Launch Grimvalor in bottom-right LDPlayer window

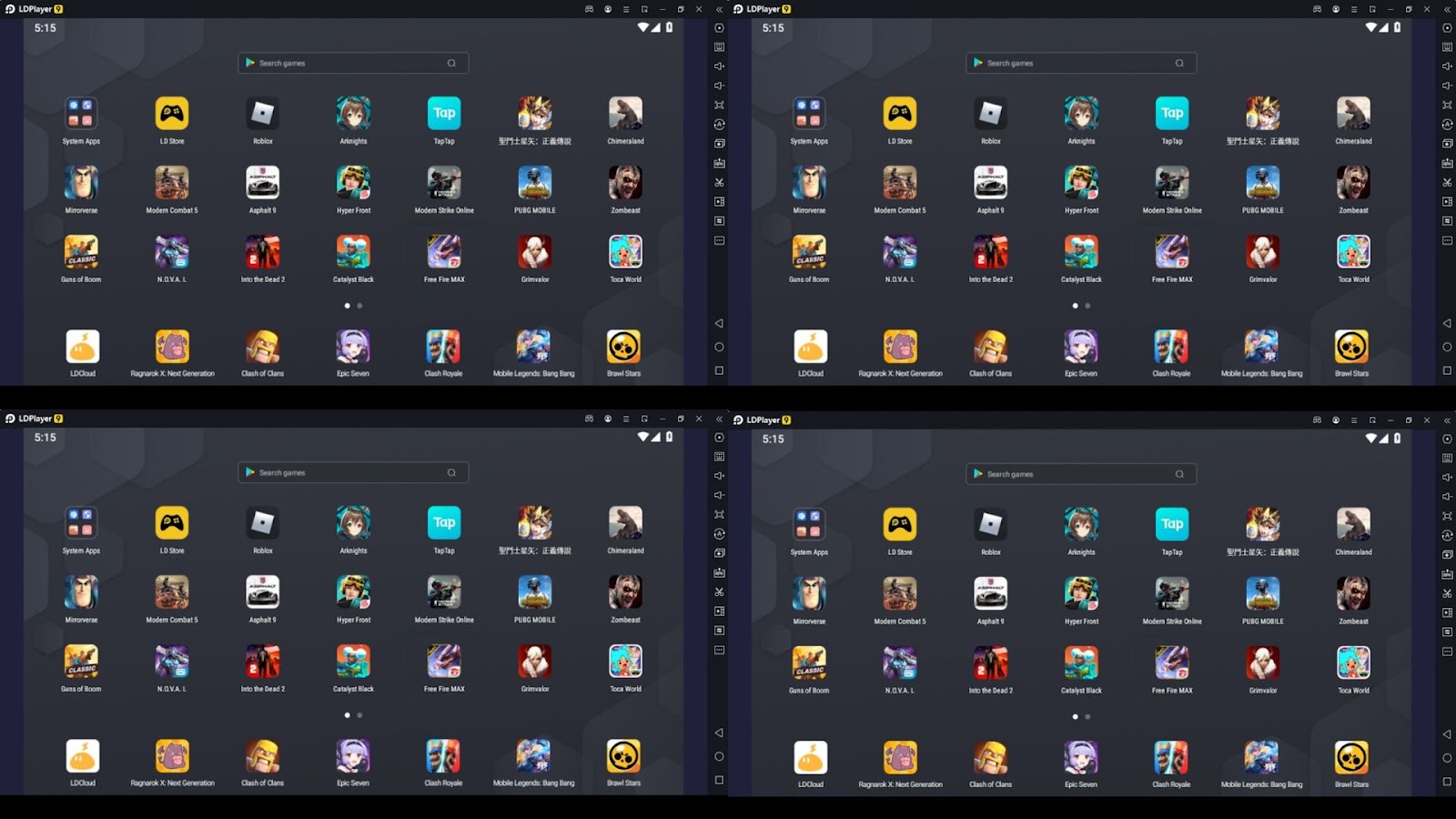1263,663
